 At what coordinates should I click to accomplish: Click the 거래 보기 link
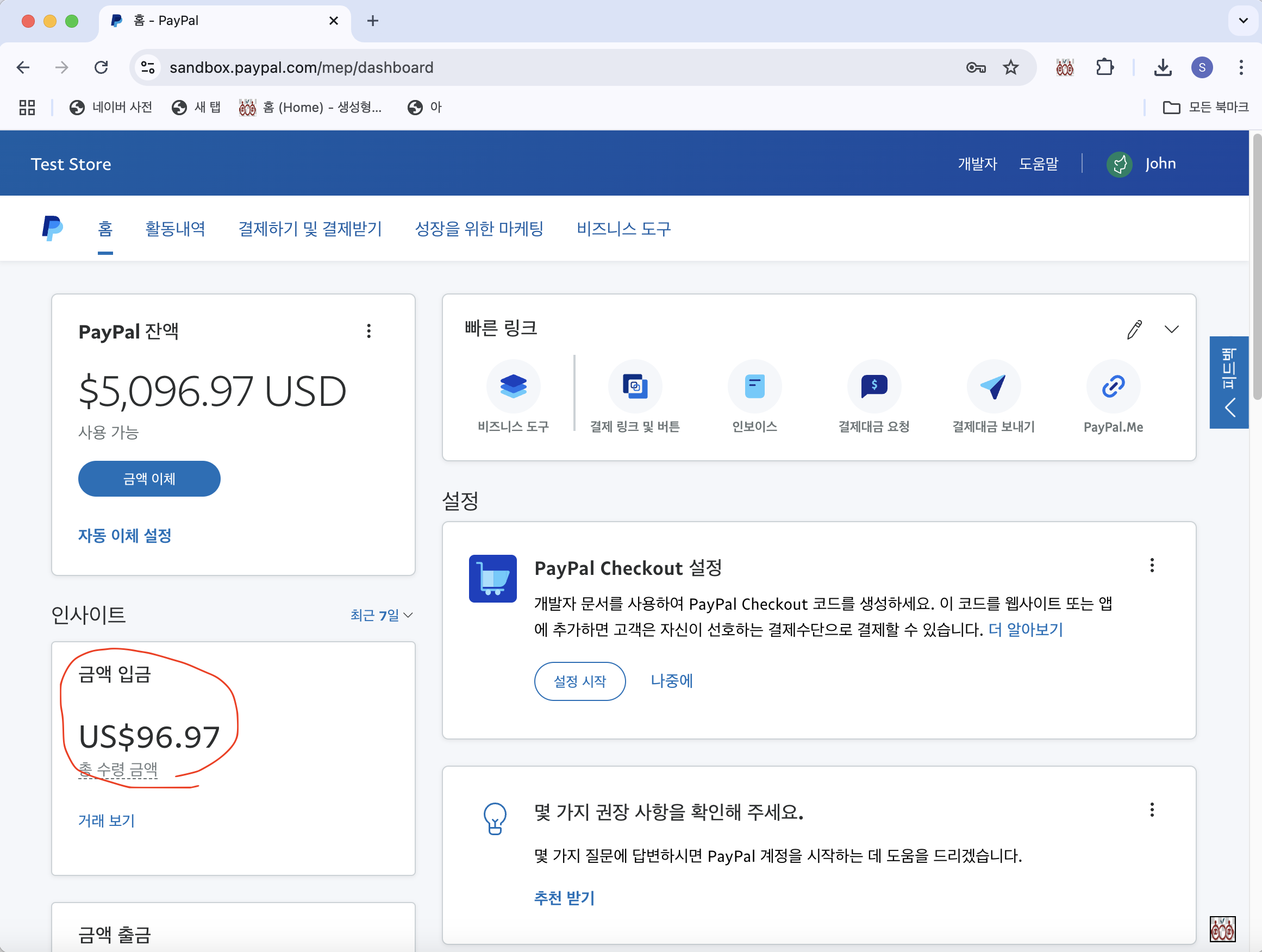(x=106, y=821)
